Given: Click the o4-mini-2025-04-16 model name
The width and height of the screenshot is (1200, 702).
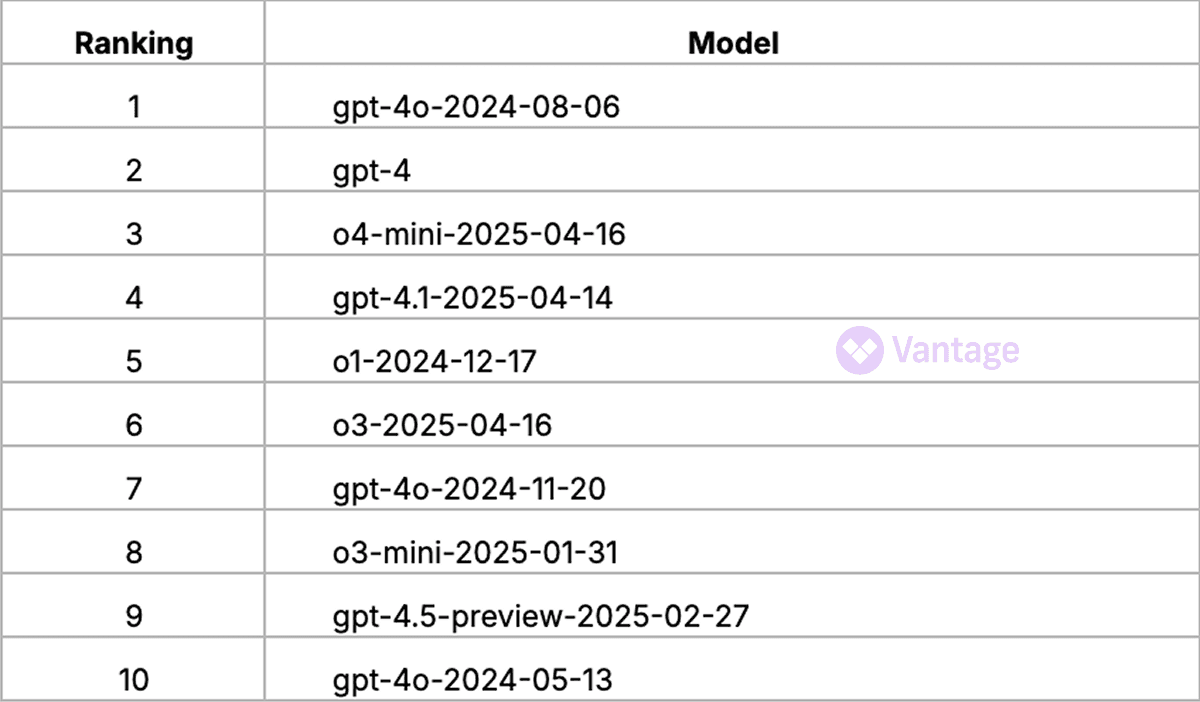Looking at the screenshot, I should pos(479,234).
